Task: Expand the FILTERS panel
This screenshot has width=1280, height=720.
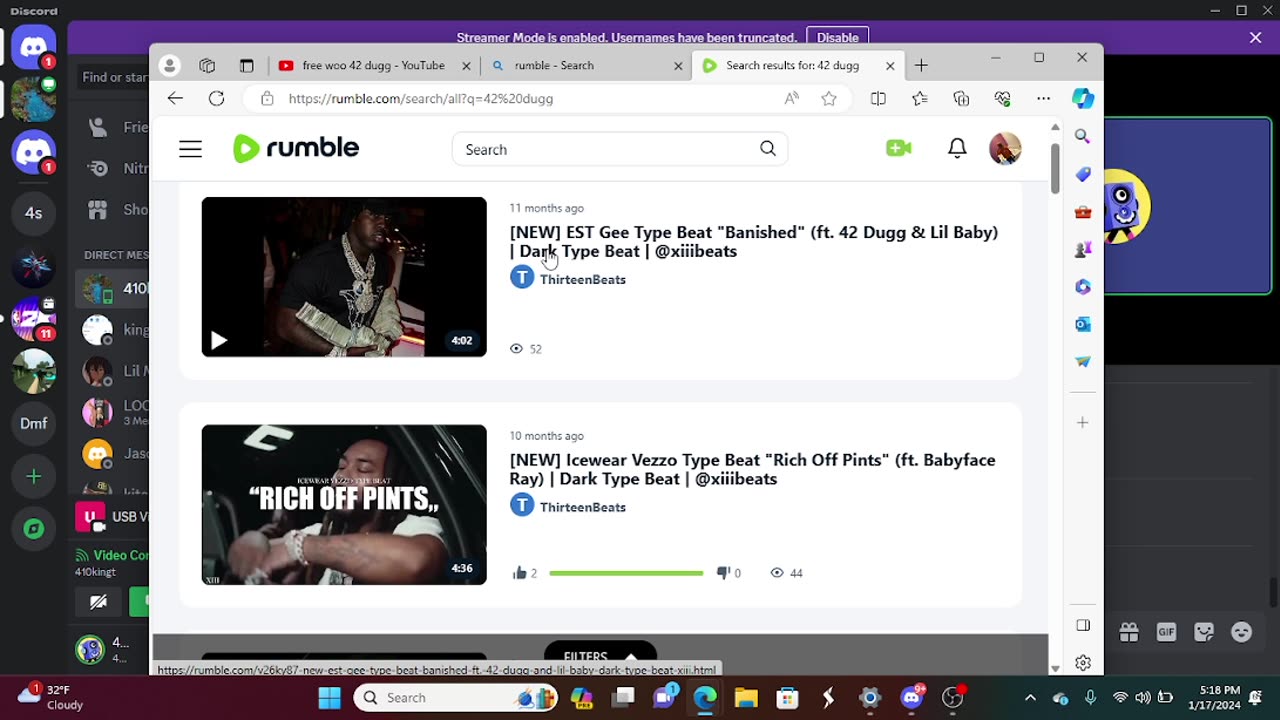Action: (600, 656)
